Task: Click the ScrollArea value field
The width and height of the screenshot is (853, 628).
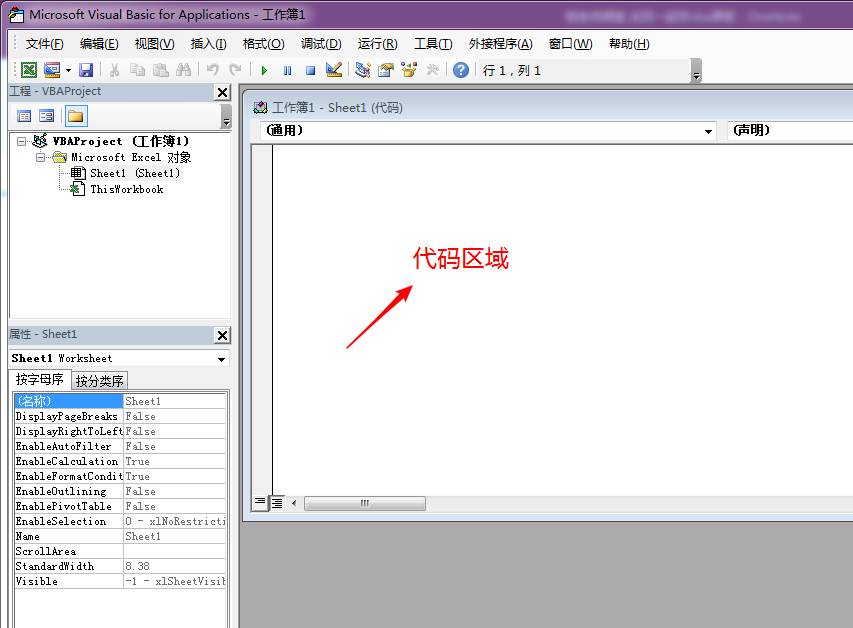Action: (175, 551)
